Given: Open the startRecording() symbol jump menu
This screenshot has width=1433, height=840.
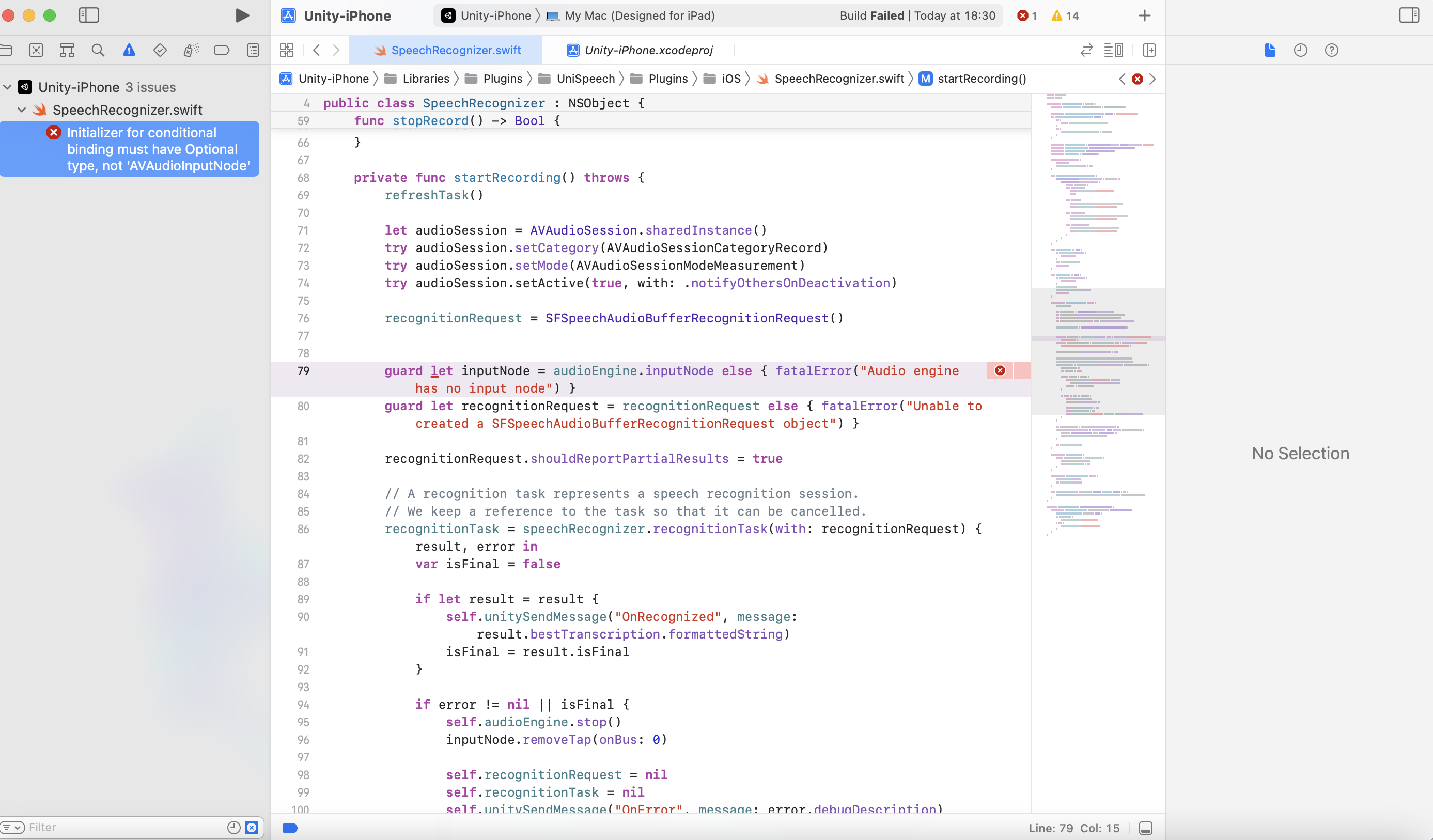Looking at the screenshot, I should (973, 79).
